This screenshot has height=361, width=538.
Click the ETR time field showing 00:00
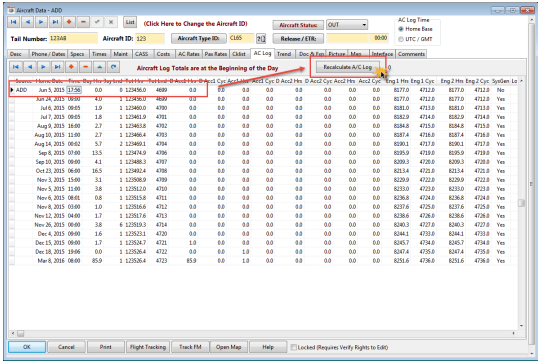tap(378, 38)
